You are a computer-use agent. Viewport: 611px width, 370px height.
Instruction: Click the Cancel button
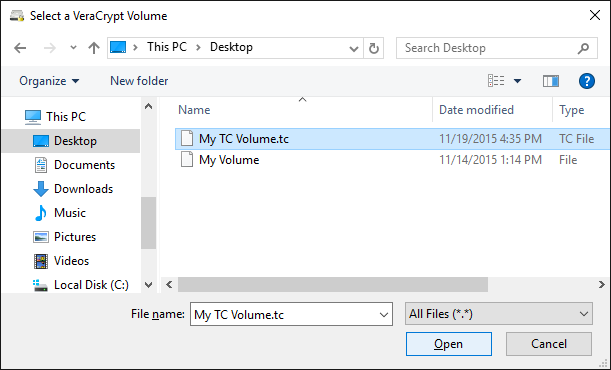(549, 344)
